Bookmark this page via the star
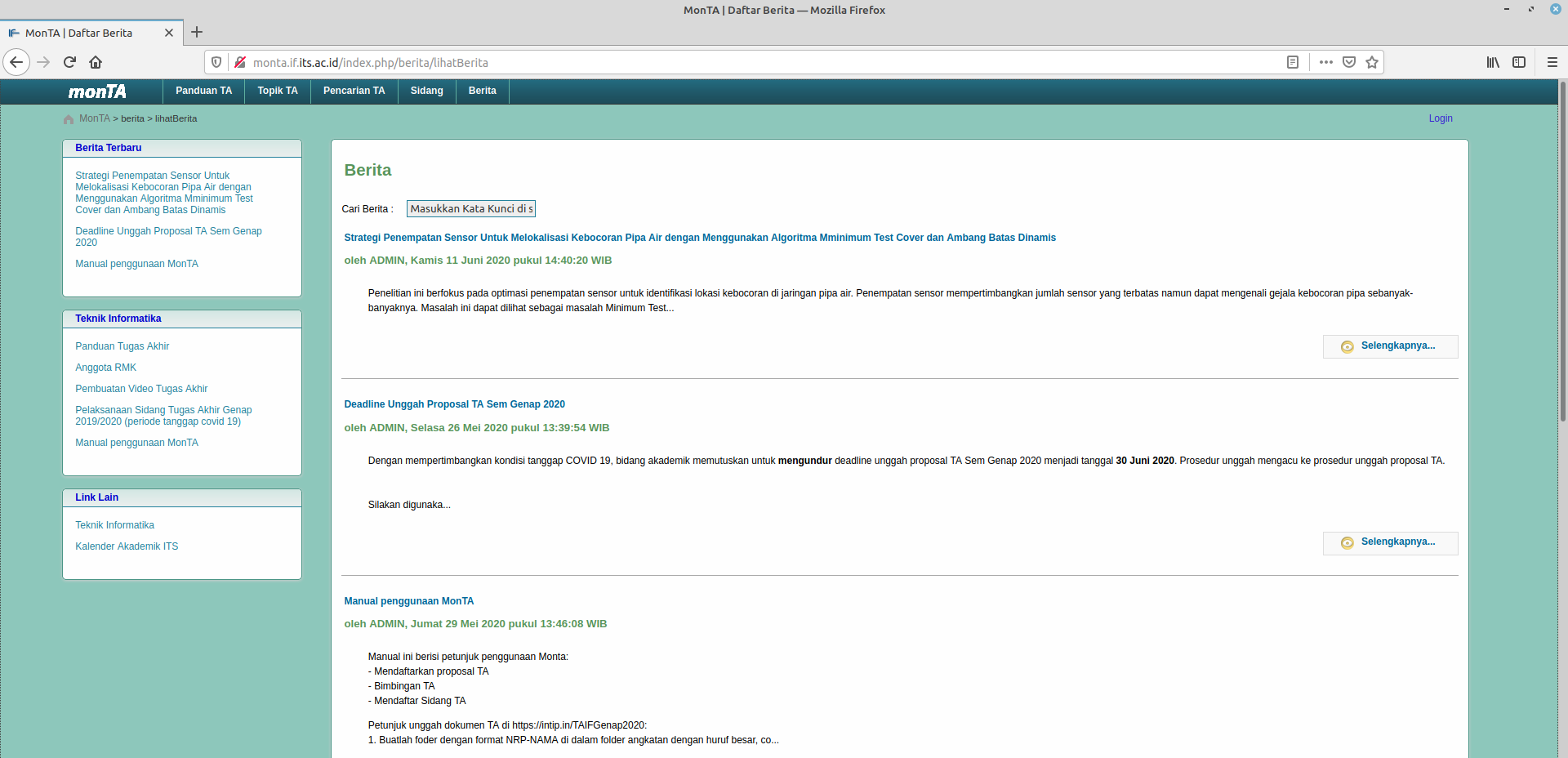This screenshot has width=1568, height=758. click(1372, 62)
